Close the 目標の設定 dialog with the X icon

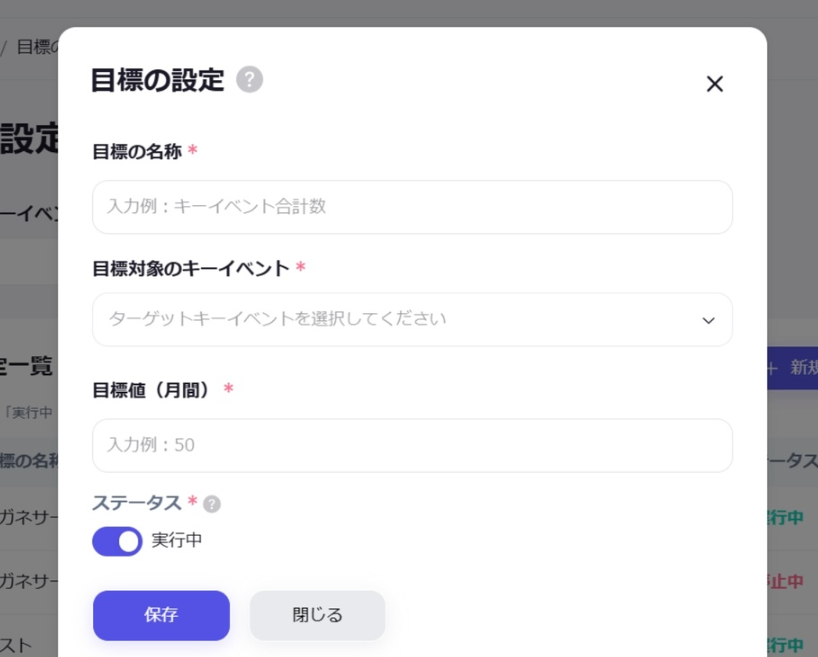pos(714,84)
